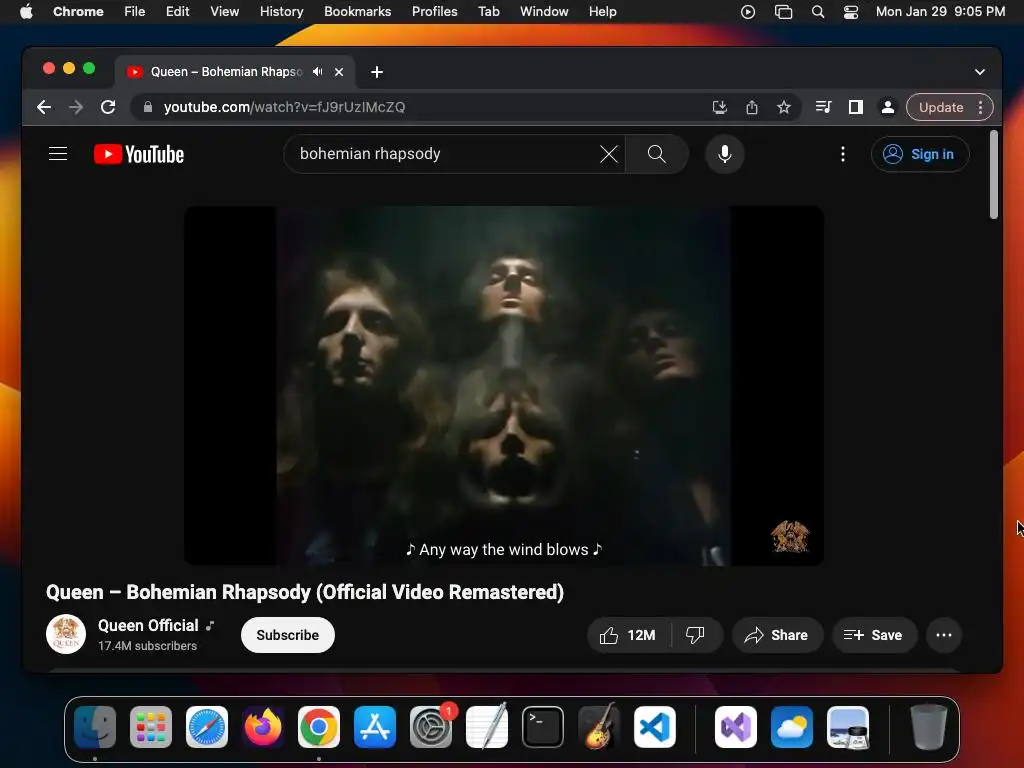The width and height of the screenshot is (1024, 768).
Task: Bookmark this tab with star icon
Action: (784, 107)
